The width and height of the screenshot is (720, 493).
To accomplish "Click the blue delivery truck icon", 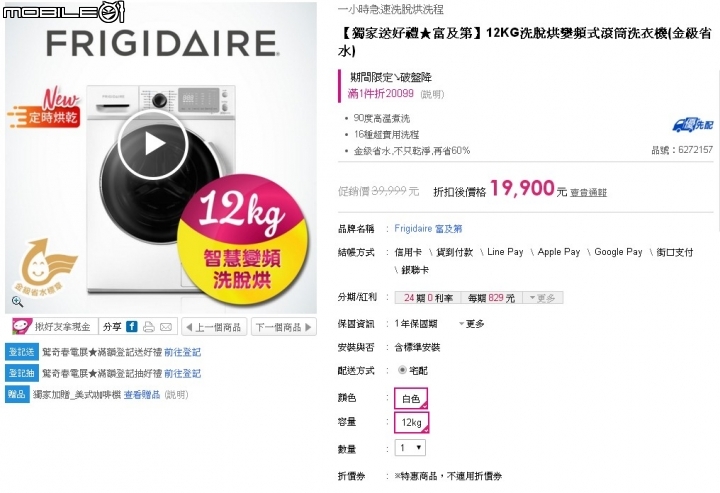I will (693, 124).
